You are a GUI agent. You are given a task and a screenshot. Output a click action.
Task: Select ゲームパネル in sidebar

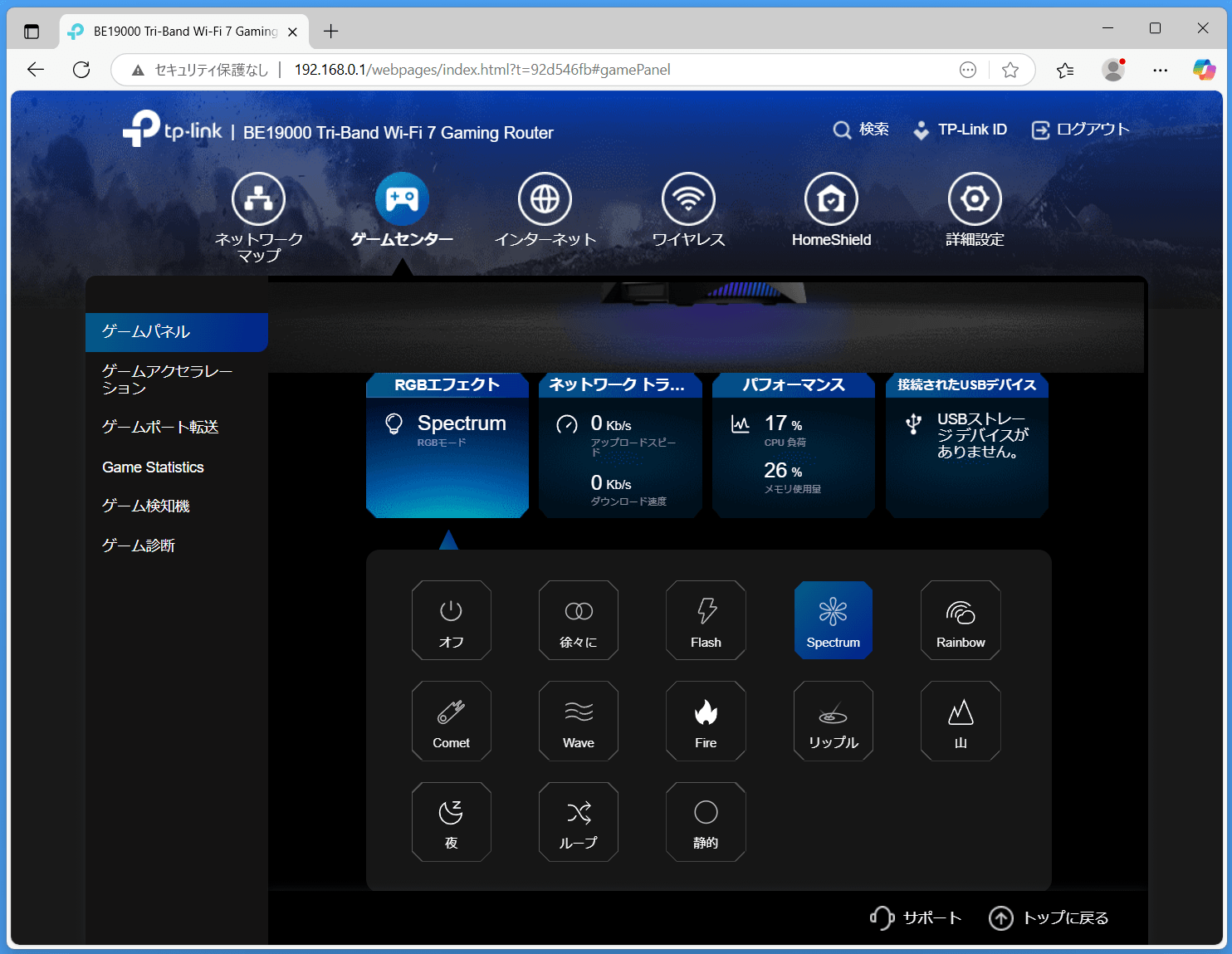click(177, 332)
